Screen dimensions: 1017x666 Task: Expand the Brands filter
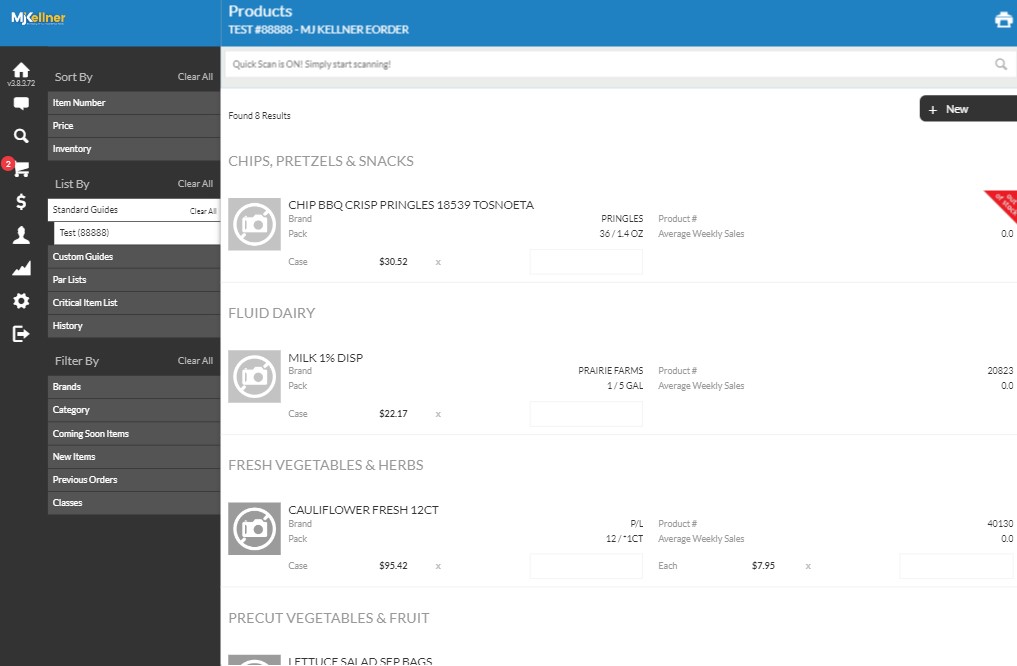134,387
